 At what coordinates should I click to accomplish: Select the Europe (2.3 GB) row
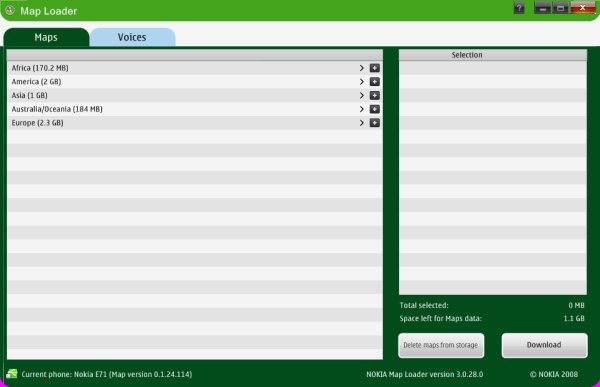pyautogui.click(x=195, y=123)
